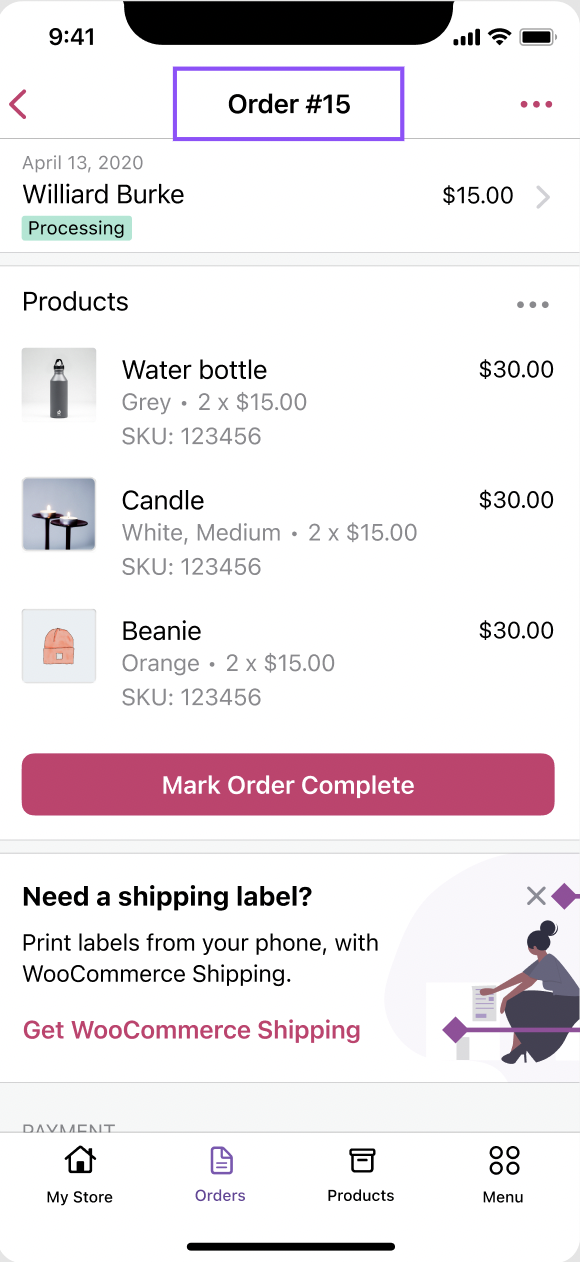Select the Water bottle SKU text
580x1262 pixels.
191,436
